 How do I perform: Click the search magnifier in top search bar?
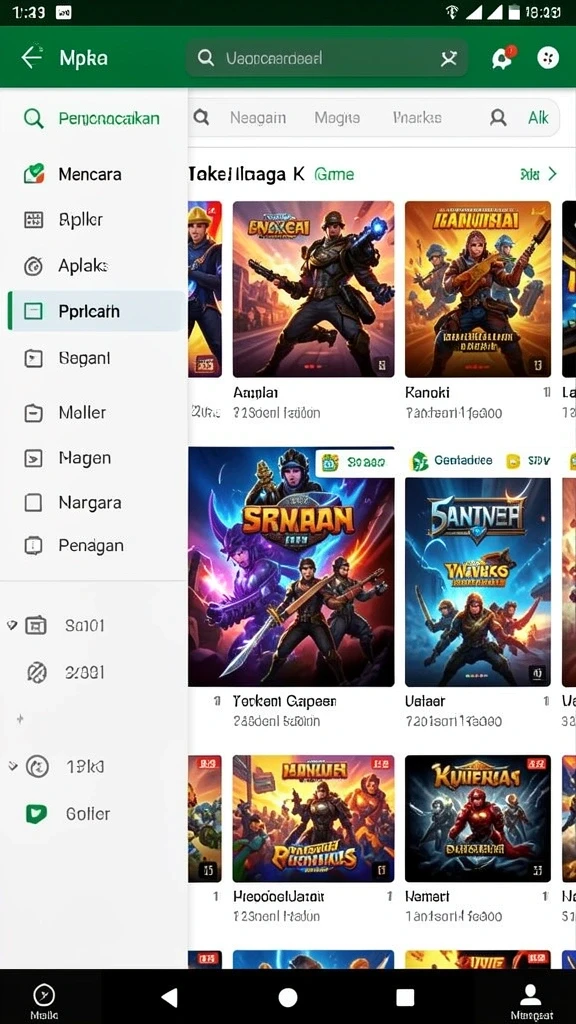[206, 58]
